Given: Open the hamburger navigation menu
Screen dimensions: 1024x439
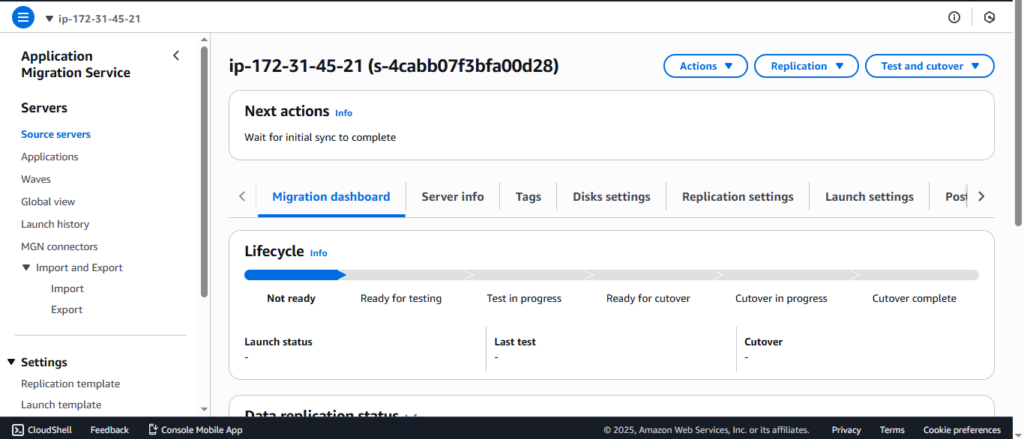Looking at the screenshot, I should pyautogui.click(x=23, y=17).
